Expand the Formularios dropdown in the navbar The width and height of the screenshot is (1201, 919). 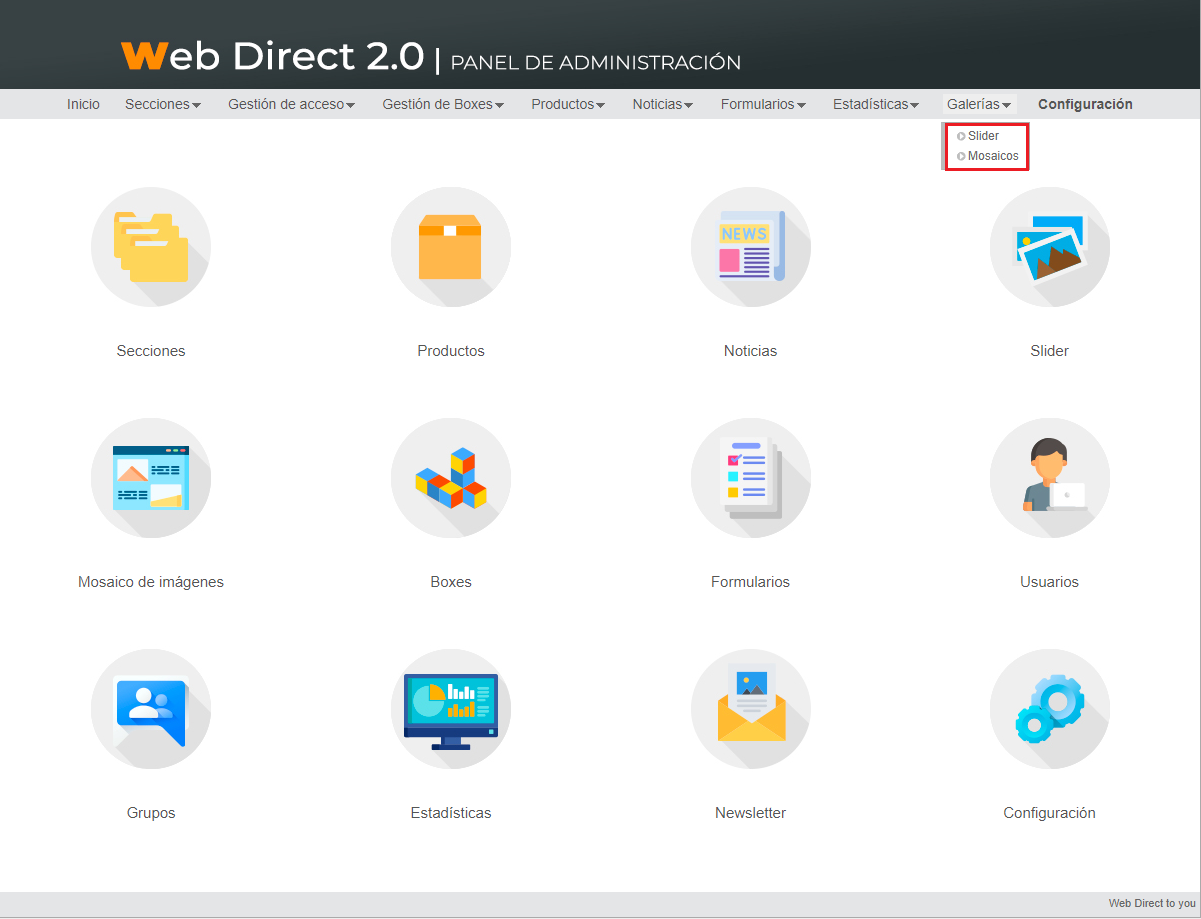[763, 104]
